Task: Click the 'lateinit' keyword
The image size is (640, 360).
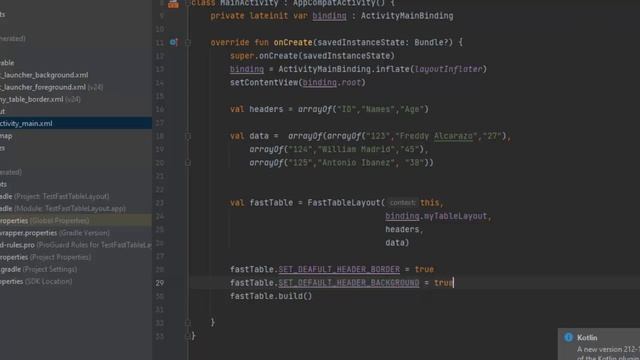Action: 269,16
